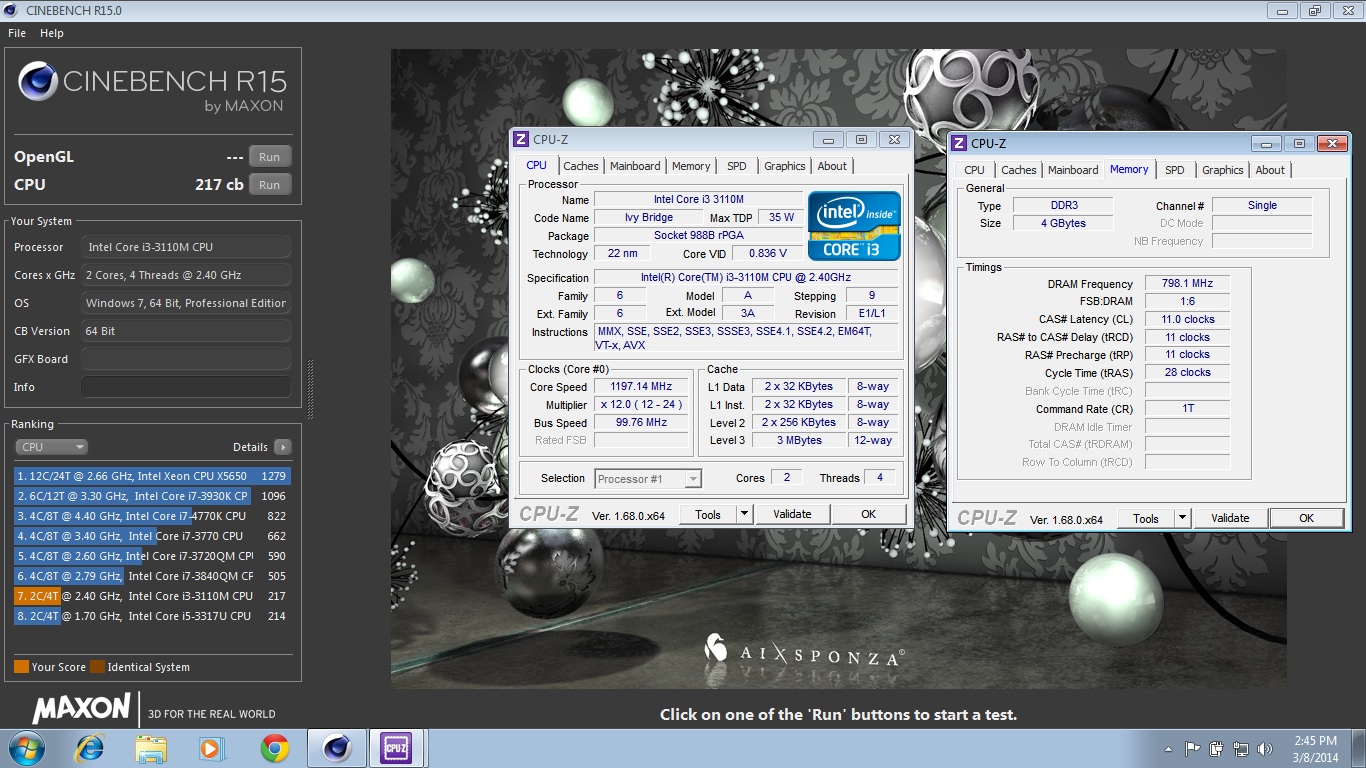
Task: Select the Core i3-3110M ranking row
Action: click(151, 596)
